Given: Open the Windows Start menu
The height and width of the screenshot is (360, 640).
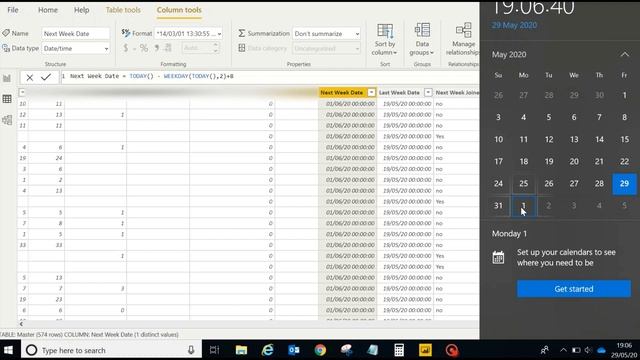Looking at the screenshot, I should click(x=8, y=350).
